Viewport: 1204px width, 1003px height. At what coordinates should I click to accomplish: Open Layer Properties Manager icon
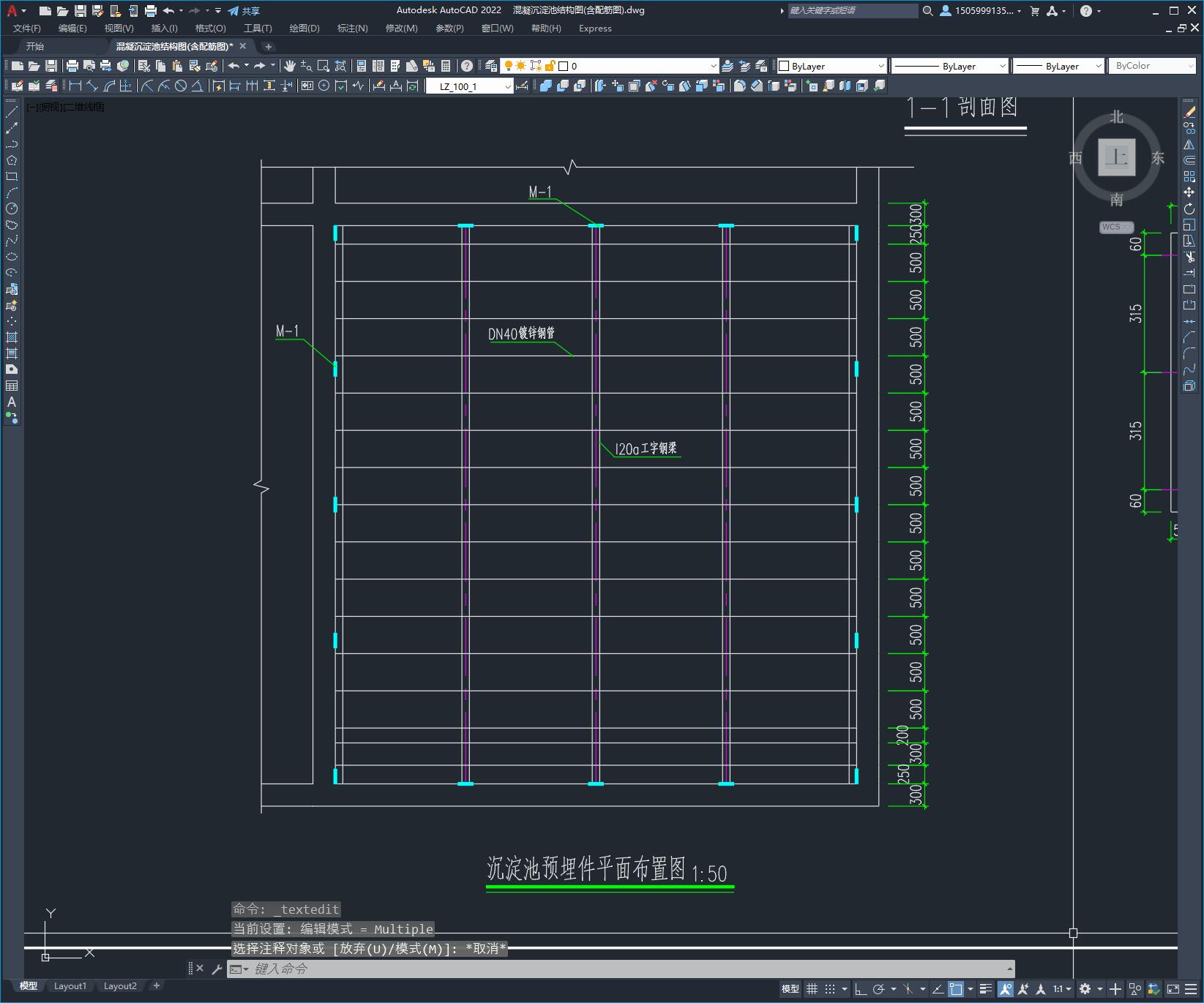(x=491, y=66)
